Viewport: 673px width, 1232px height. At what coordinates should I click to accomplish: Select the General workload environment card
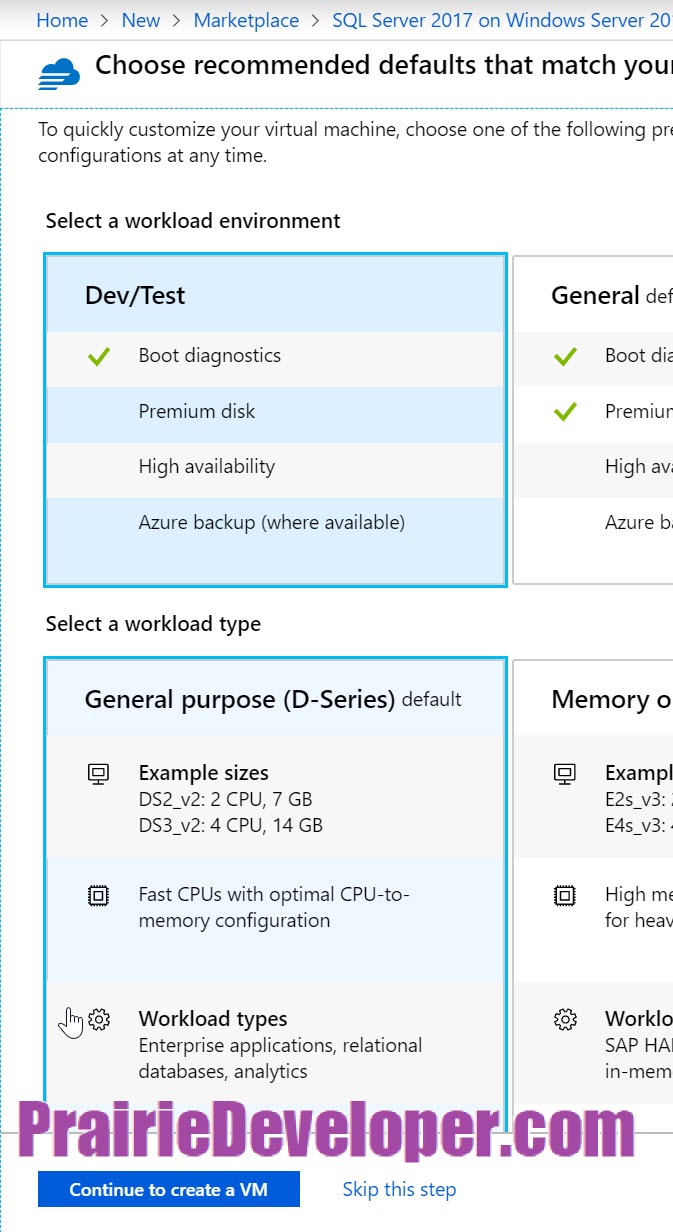(593, 419)
